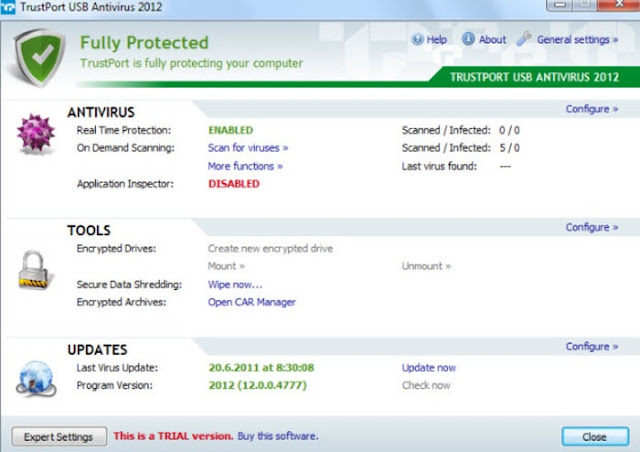This screenshot has height=452, width=640.
Task: Click the padlock Tools section icon
Action: point(34,270)
